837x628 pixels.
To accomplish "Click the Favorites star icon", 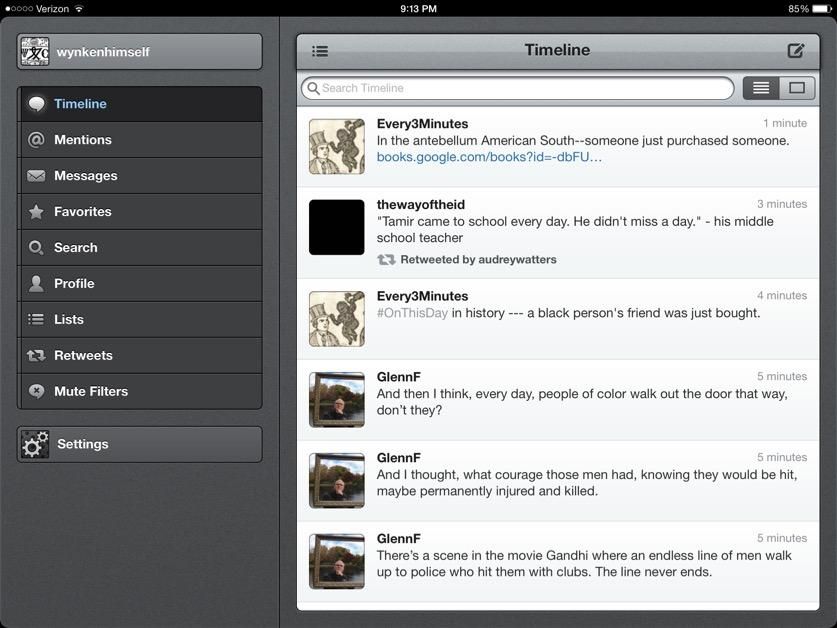I will [36, 212].
